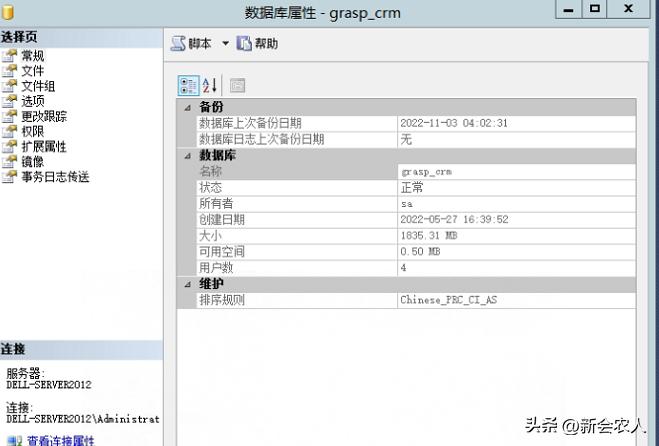Image resolution: width=659 pixels, height=446 pixels.
Task: Click the 所有者 value sa
Action: click(407, 204)
